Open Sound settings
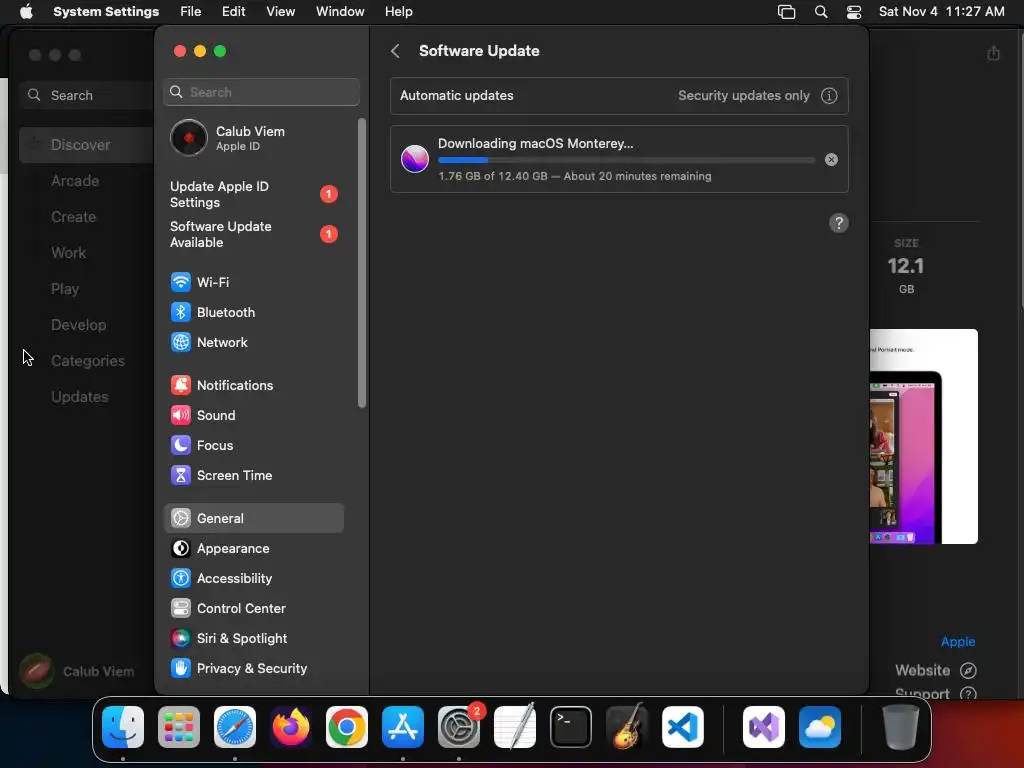The height and width of the screenshot is (768, 1024). pos(253,415)
